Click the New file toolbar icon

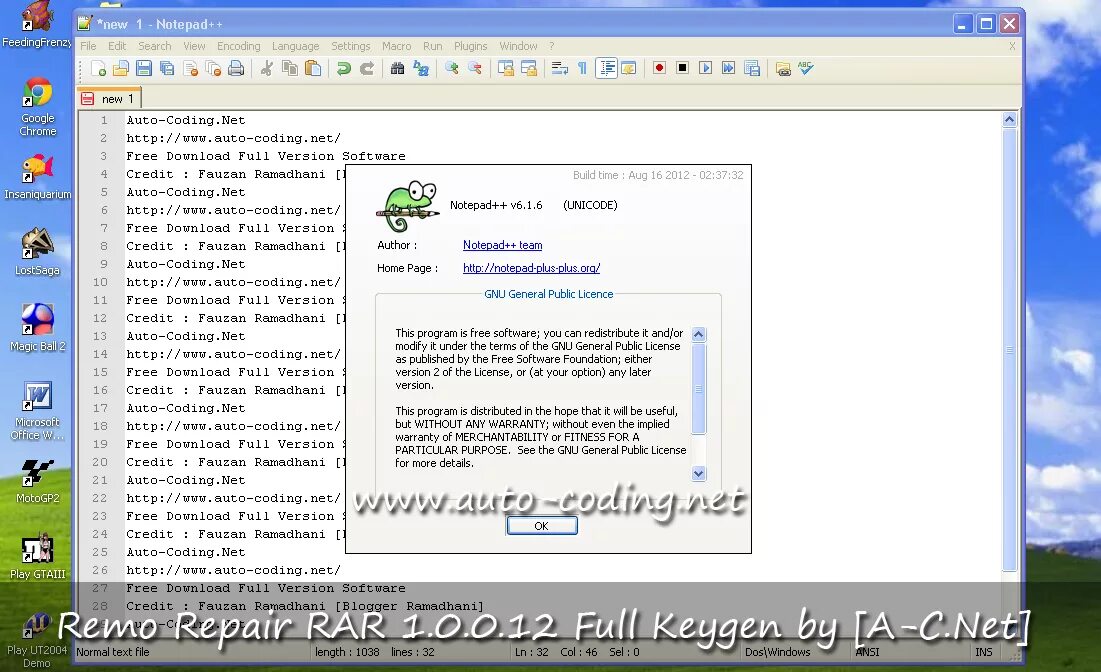[x=98, y=68]
